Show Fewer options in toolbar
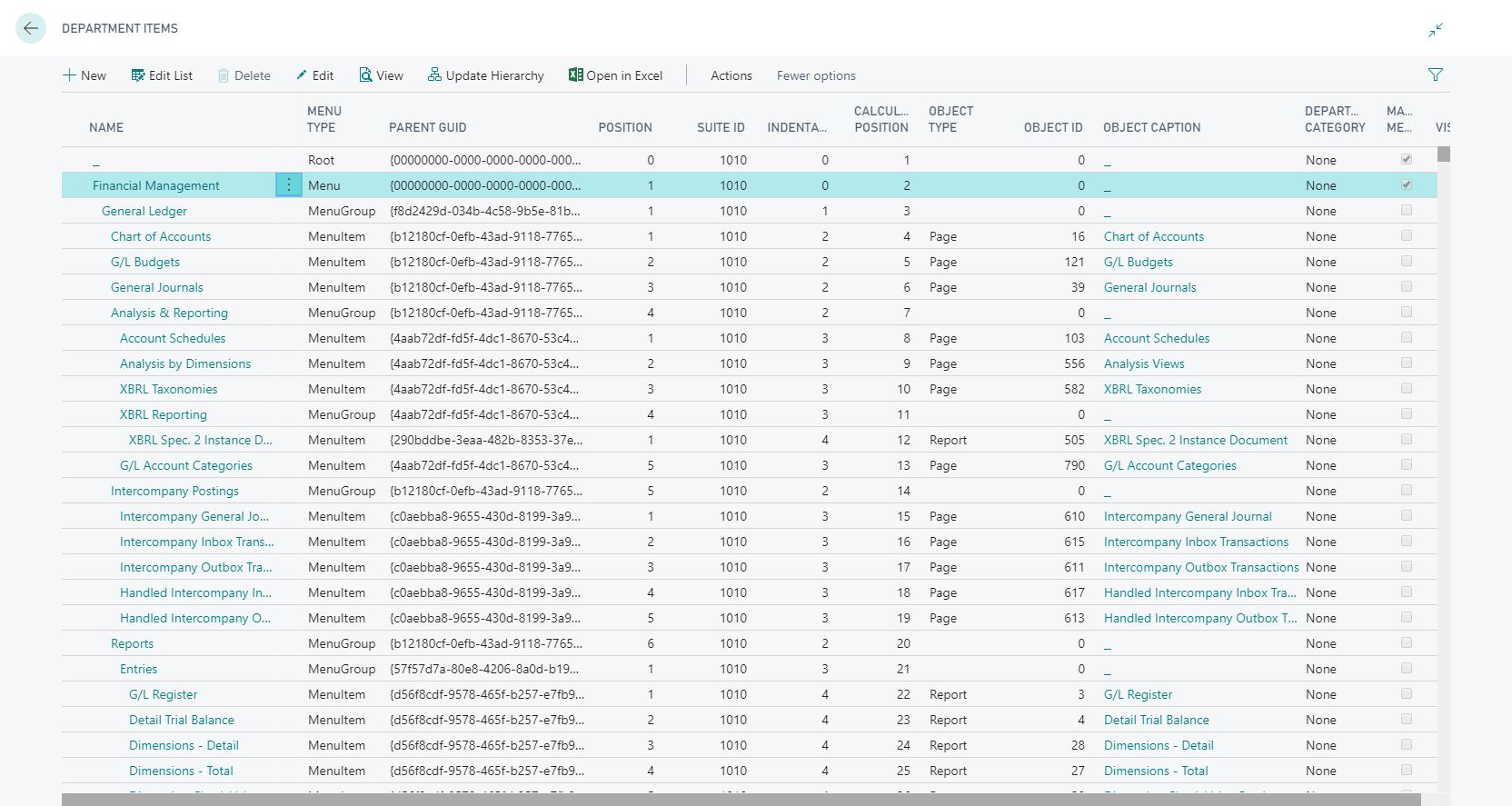 point(816,75)
